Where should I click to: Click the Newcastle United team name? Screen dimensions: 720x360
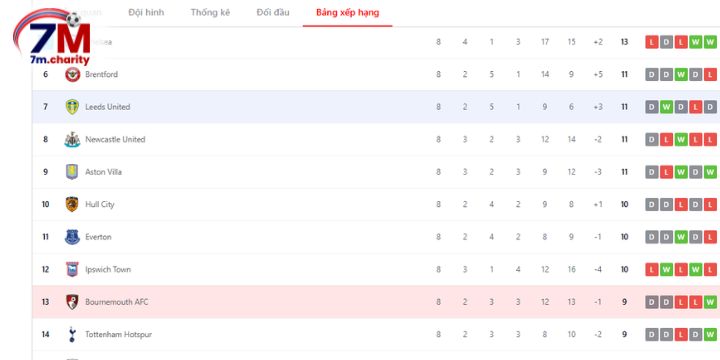tap(115, 140)
